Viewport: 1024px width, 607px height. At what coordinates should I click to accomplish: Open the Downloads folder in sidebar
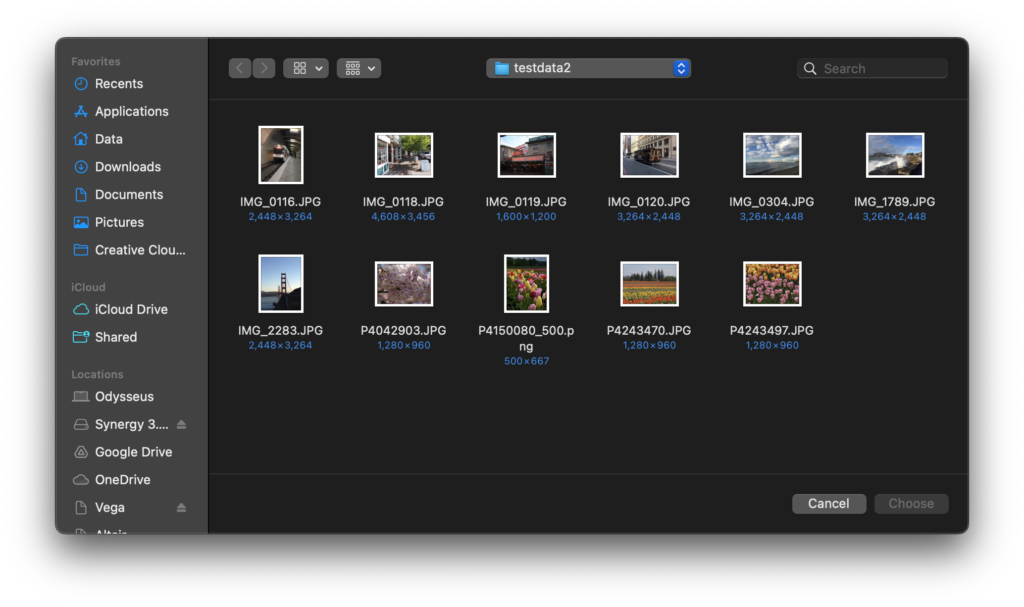coord(127,167)
